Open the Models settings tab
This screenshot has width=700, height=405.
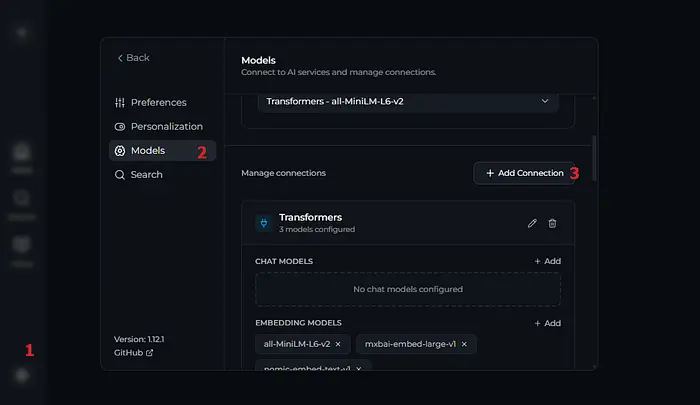pos(147,151)
